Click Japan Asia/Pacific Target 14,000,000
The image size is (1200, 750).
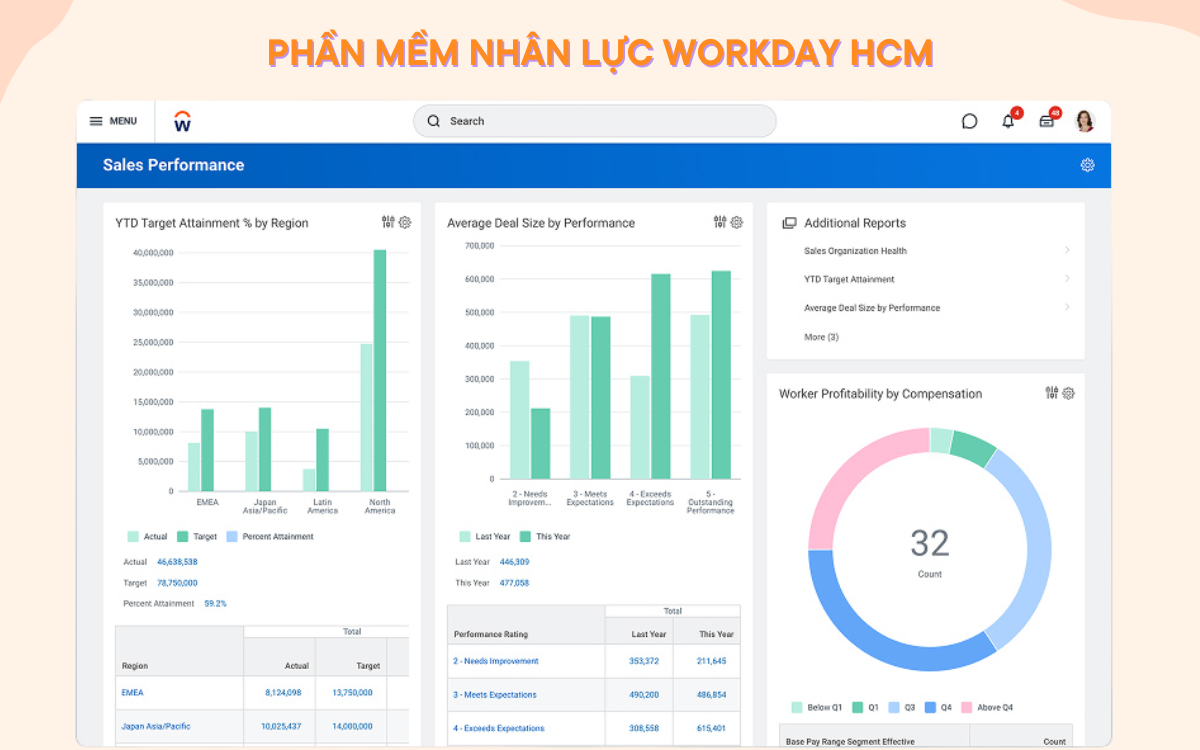[352, 726]
